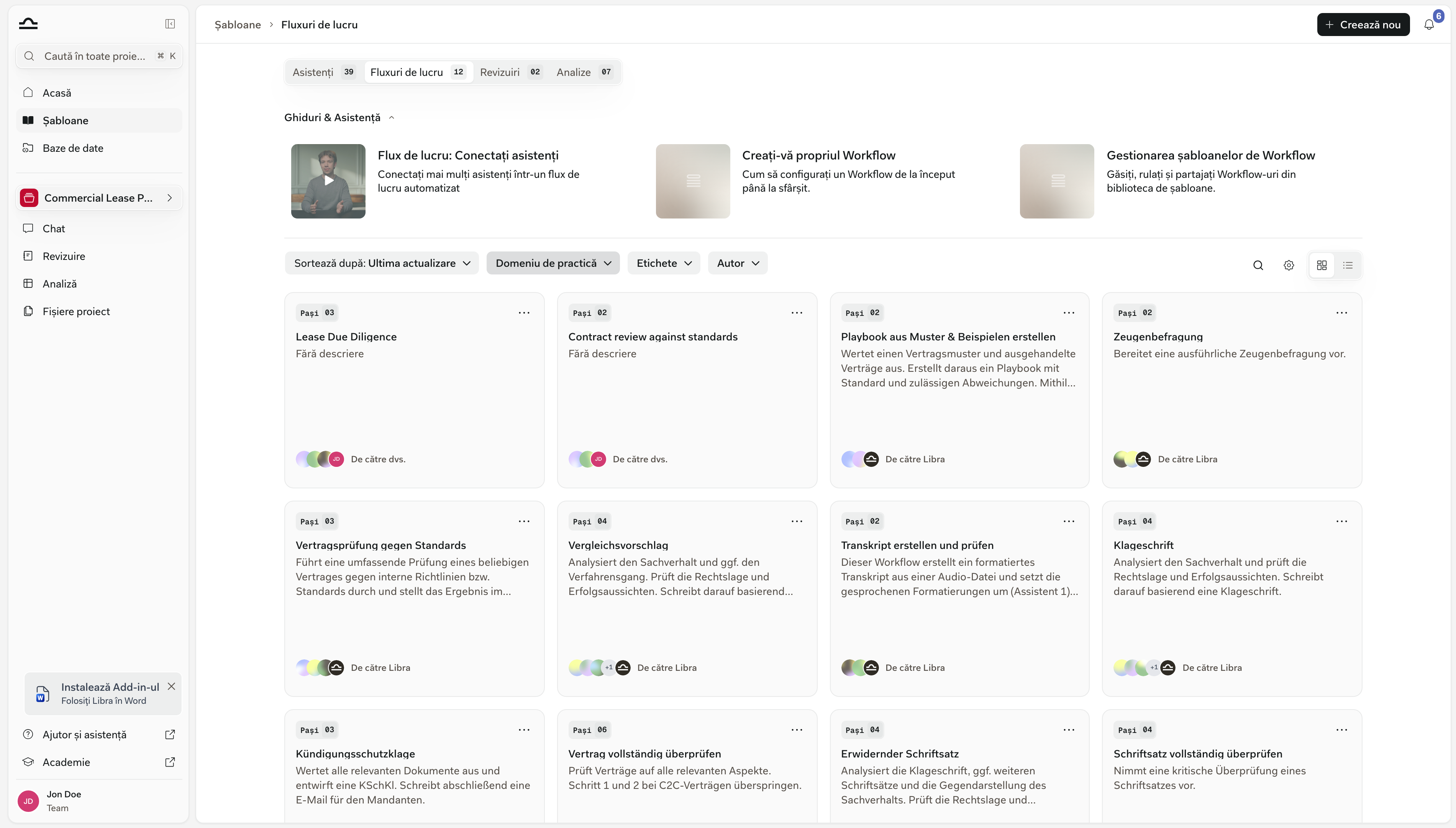Select the Fluxuri de lucru tab
The width and height of the screenshot is (1456, 828).
[418, 72]
